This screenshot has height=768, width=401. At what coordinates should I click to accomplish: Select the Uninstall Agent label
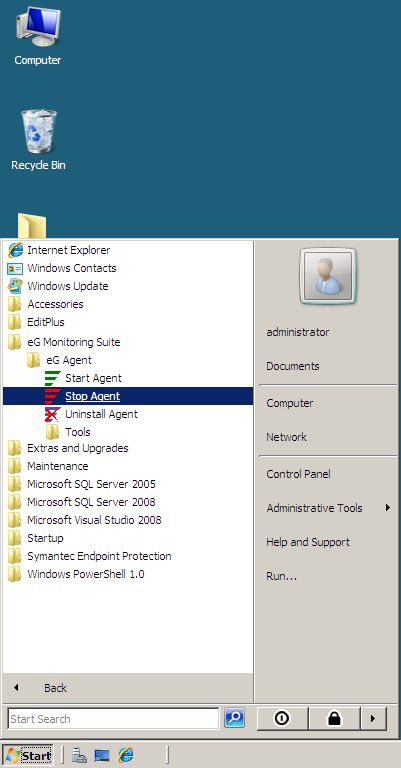coord(101,414)
